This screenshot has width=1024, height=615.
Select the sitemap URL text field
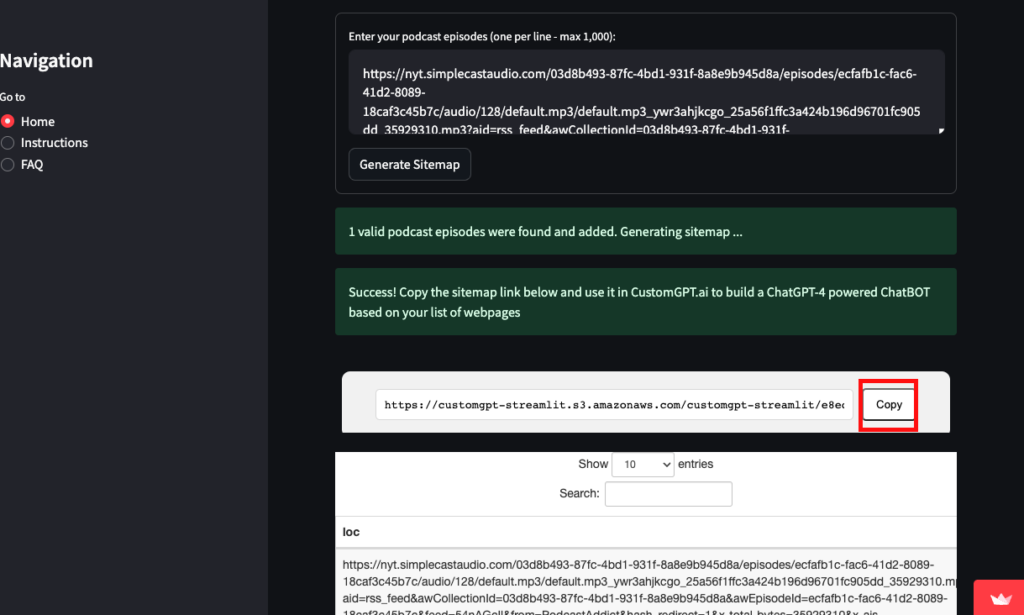614,405
